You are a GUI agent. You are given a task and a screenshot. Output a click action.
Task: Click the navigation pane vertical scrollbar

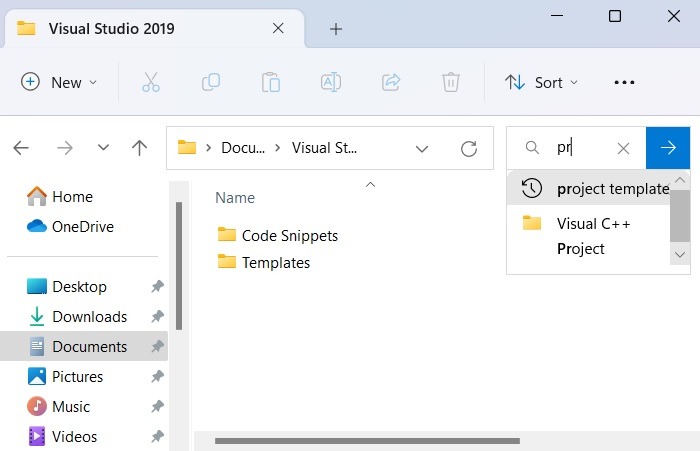point(179,266)
